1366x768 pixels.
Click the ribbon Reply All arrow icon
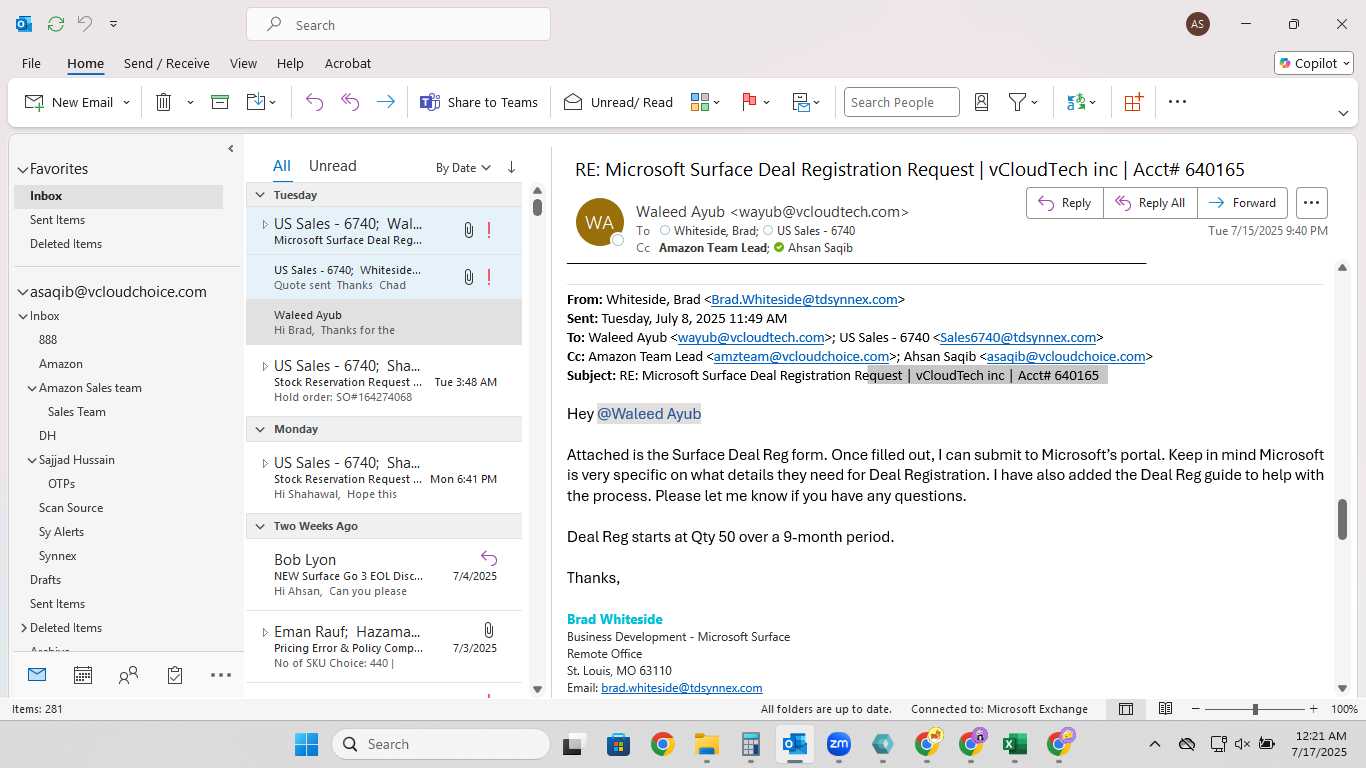pos(350,102)
